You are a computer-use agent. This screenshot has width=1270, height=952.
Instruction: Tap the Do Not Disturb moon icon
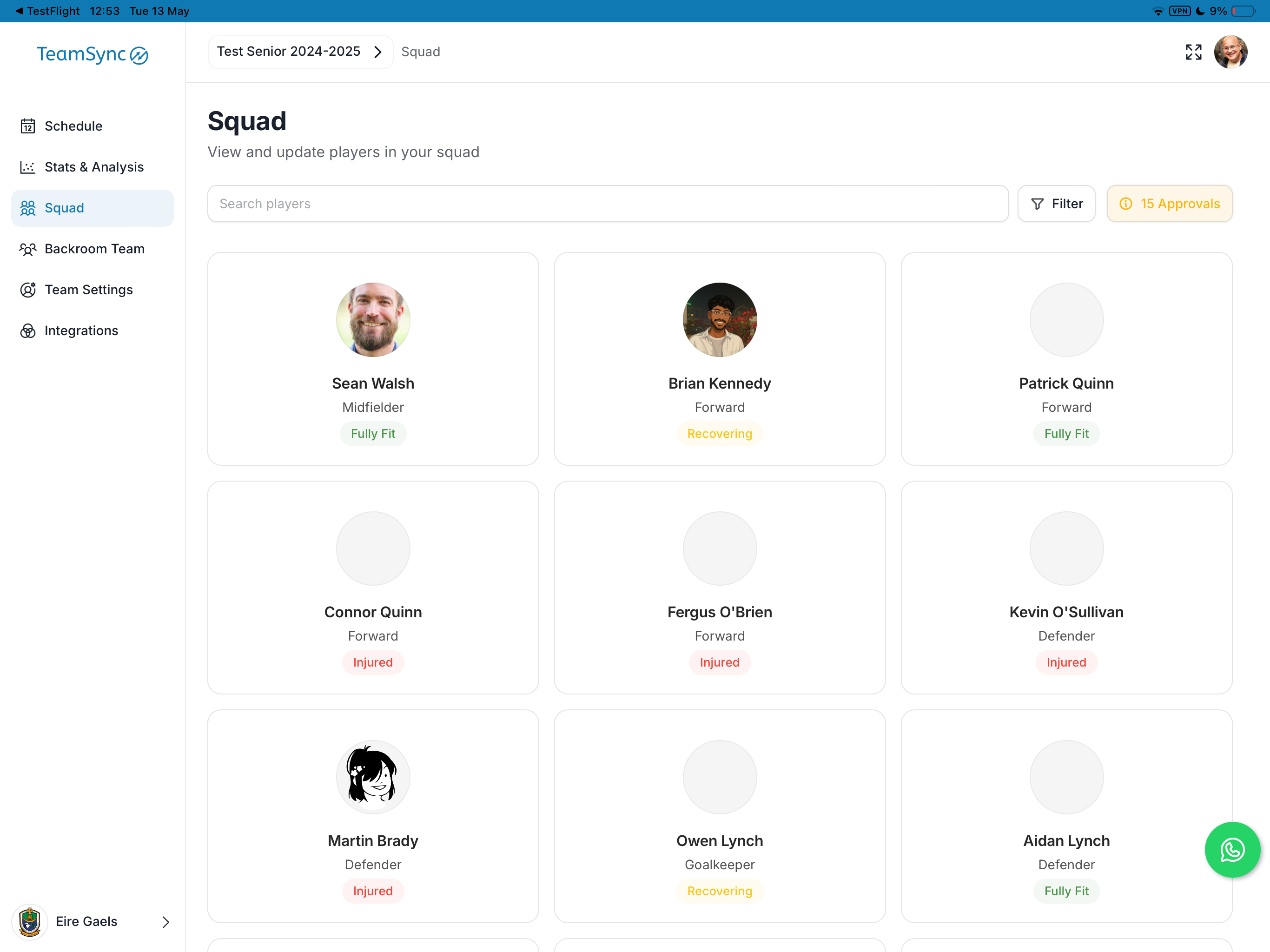click(1200, 11)
